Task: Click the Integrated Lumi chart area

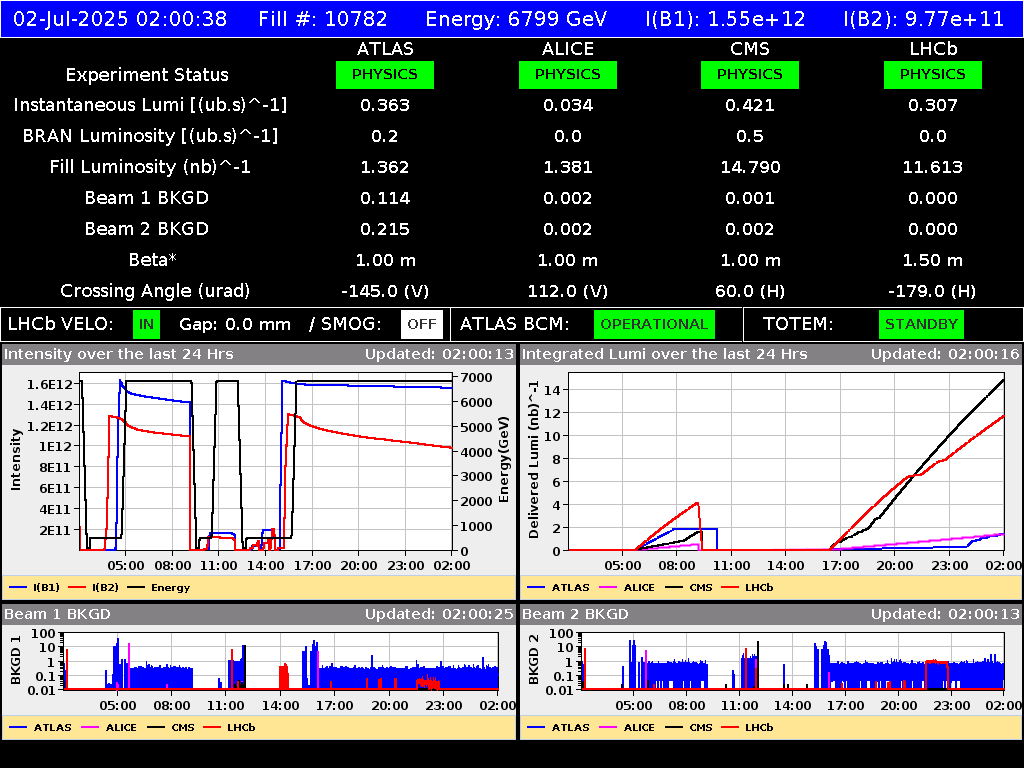Action: (786, 462)
